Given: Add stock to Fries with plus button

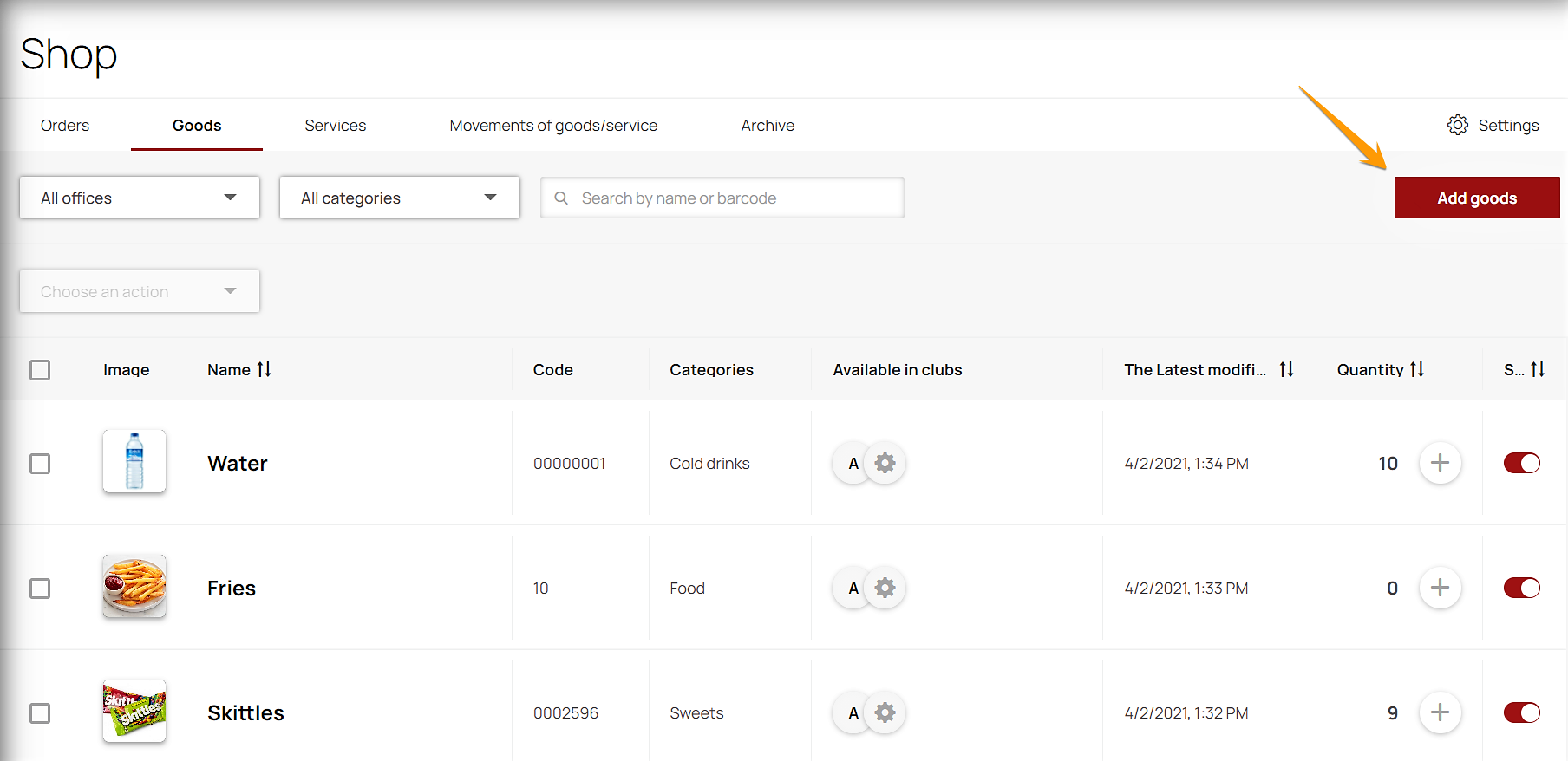Looking at the screenshot, I should [x=1440, y=588].
